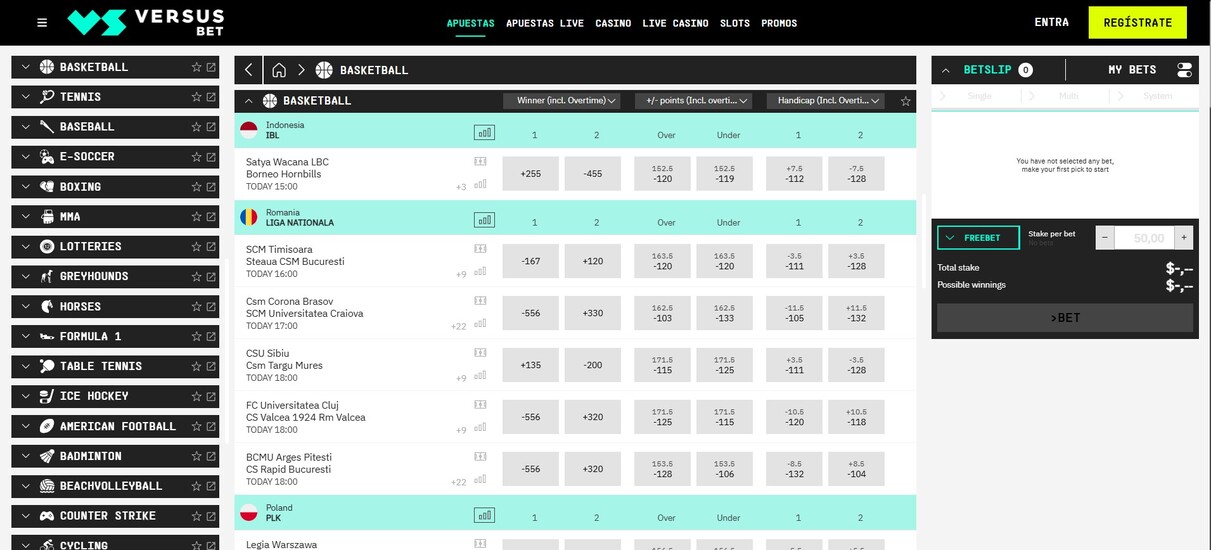Open the My Bets tab
Image resolution: width=1211 pixels, height=550 pixels.
click(x=1131, y=70)
